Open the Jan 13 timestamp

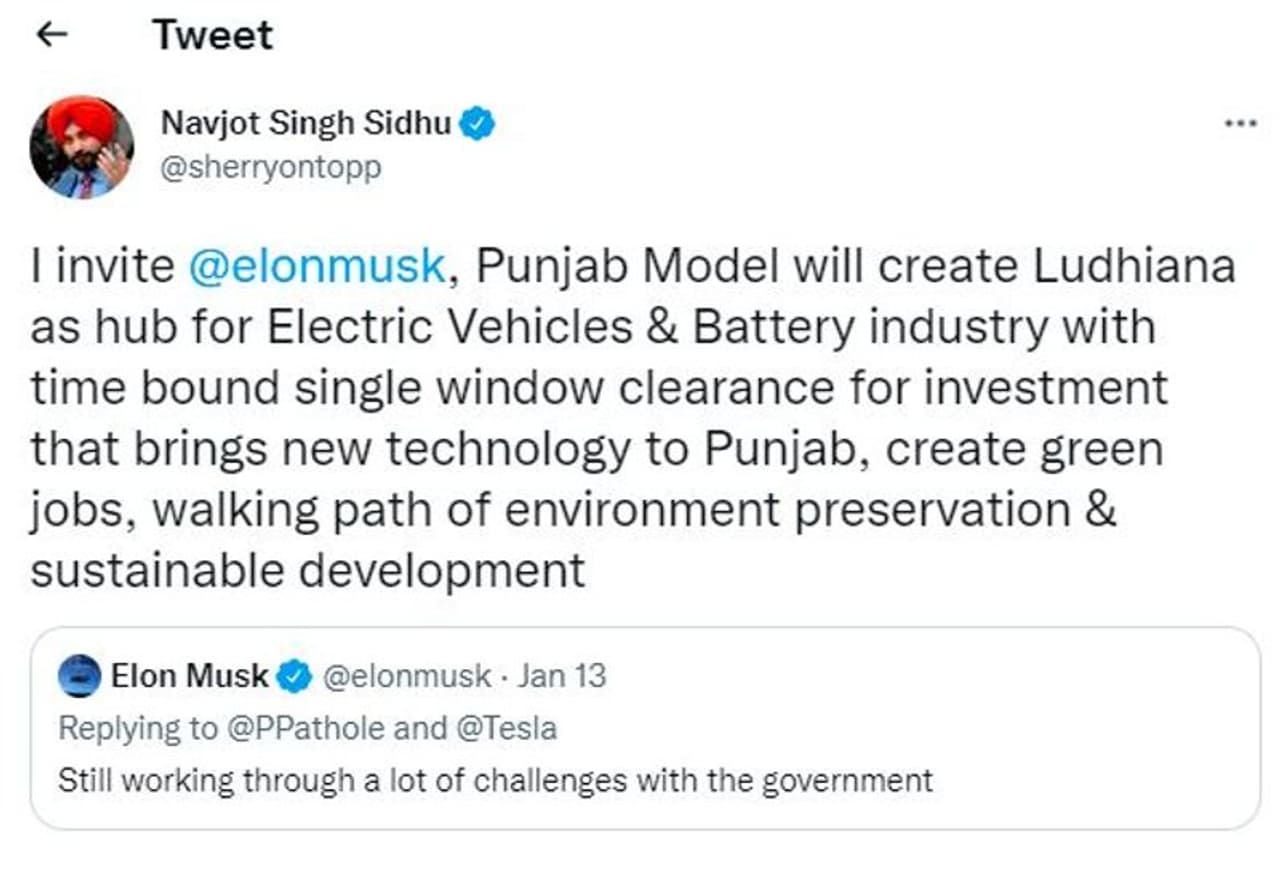click(563, 676)
